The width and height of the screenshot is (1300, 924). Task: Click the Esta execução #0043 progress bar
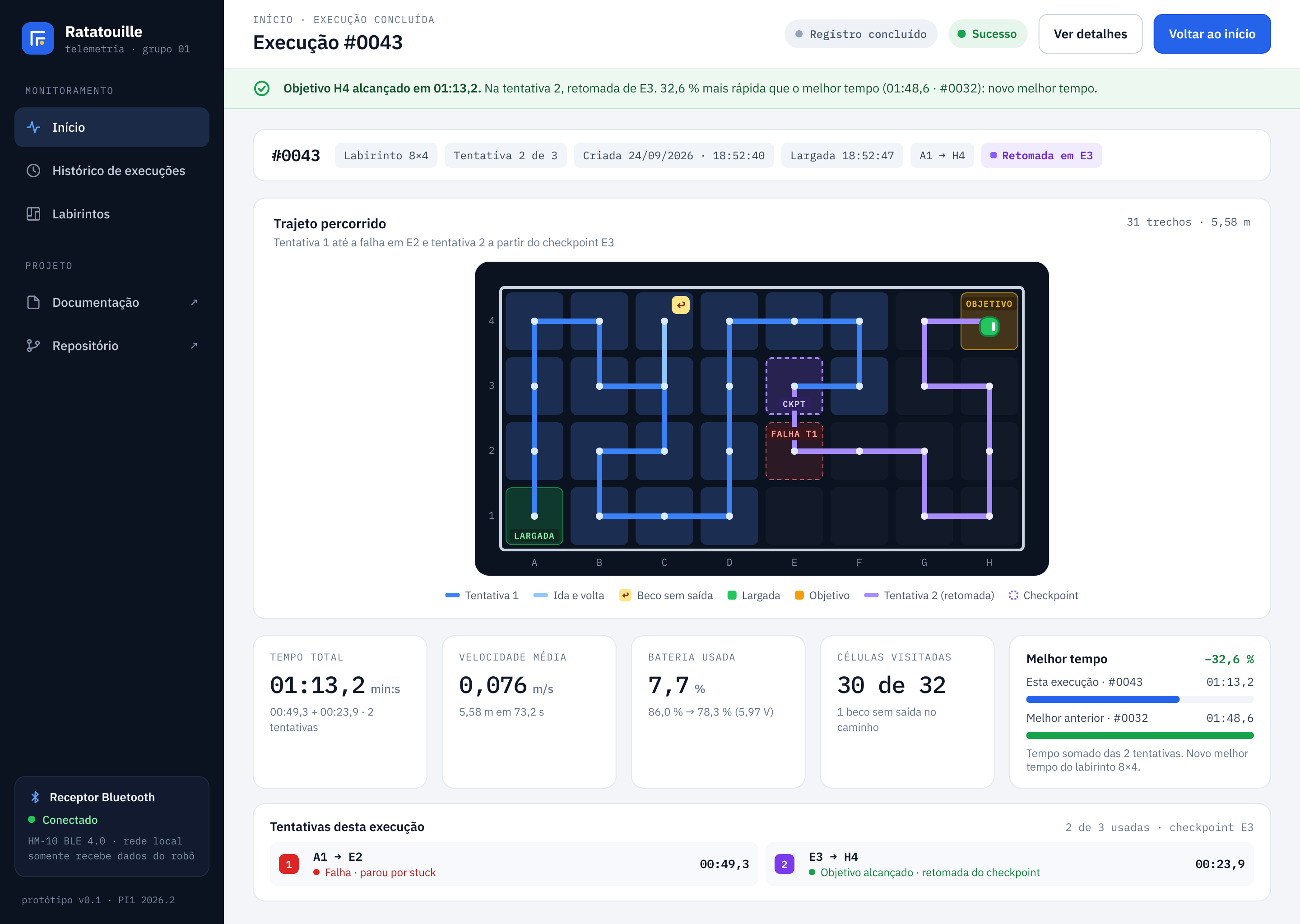tap(1139, 699)
